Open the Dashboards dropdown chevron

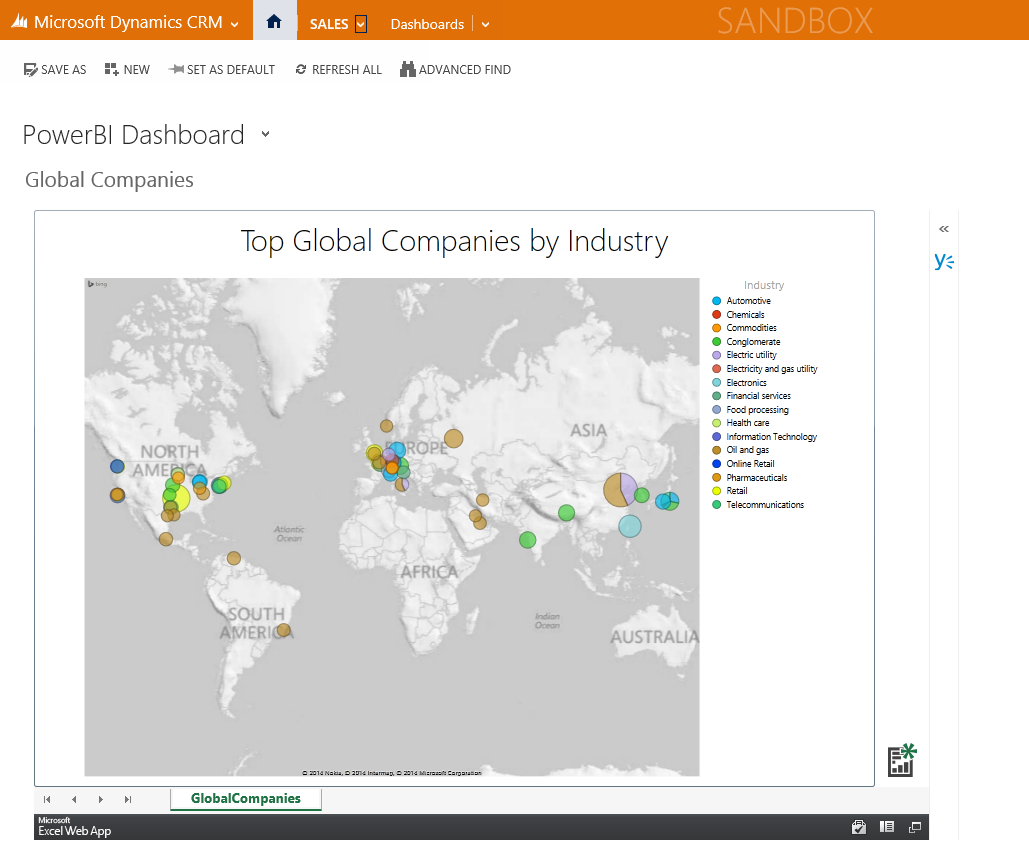tap(486, 24)
